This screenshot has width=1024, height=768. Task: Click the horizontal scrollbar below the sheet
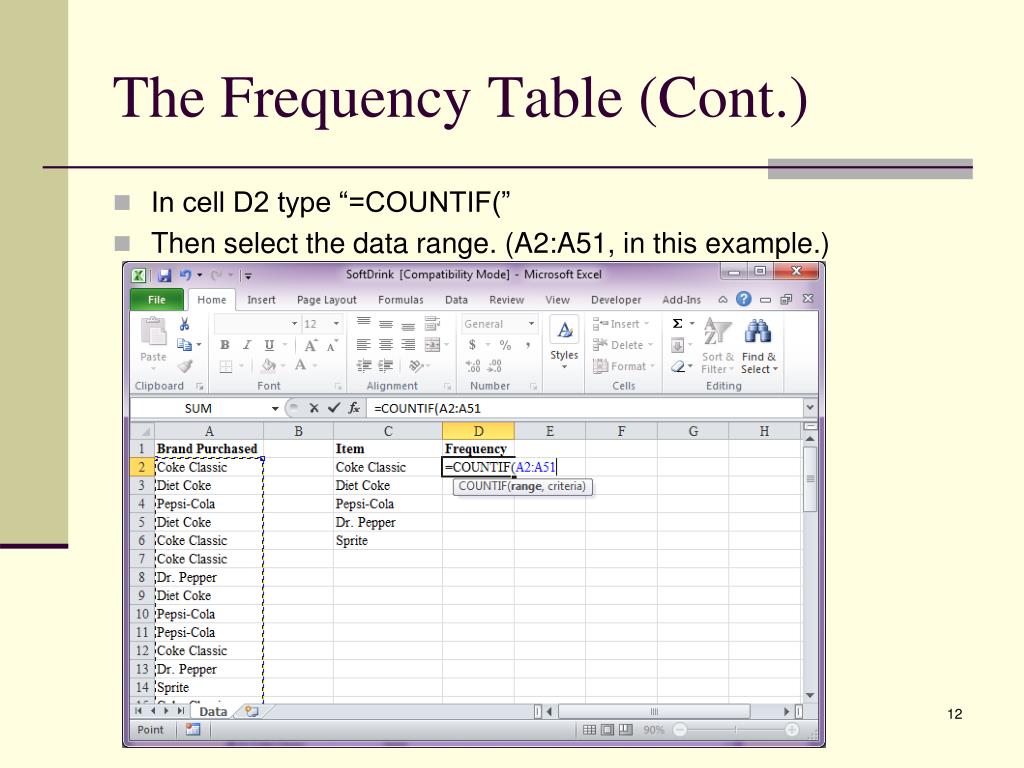tap(654, 711)
